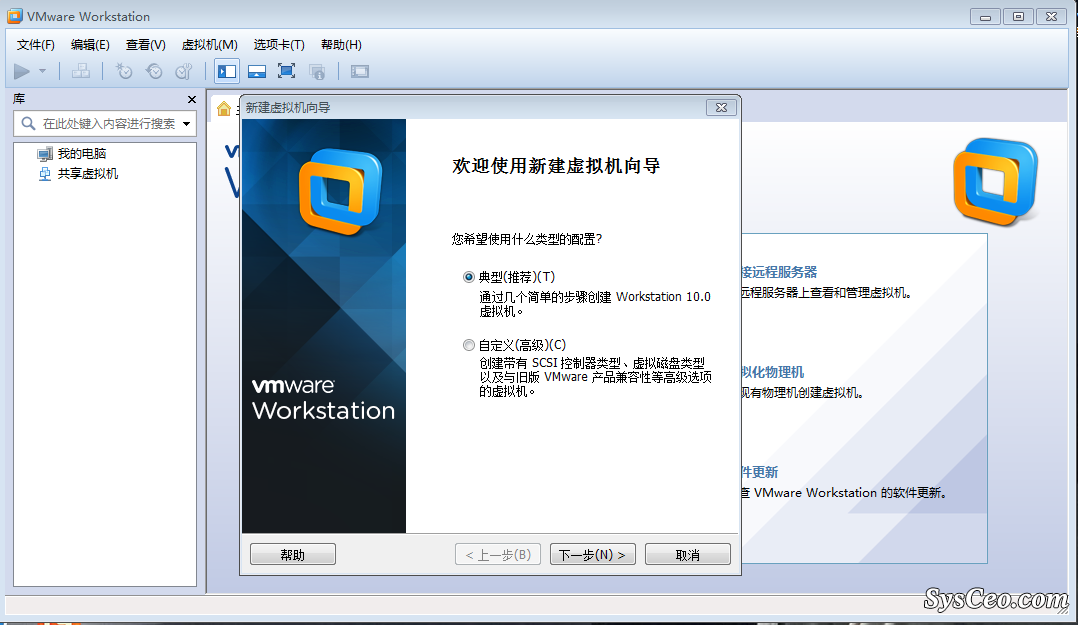Open the 虚拟机(M) menu
The width and height of the screenshot is (1078, 625).
click(210, 45)
